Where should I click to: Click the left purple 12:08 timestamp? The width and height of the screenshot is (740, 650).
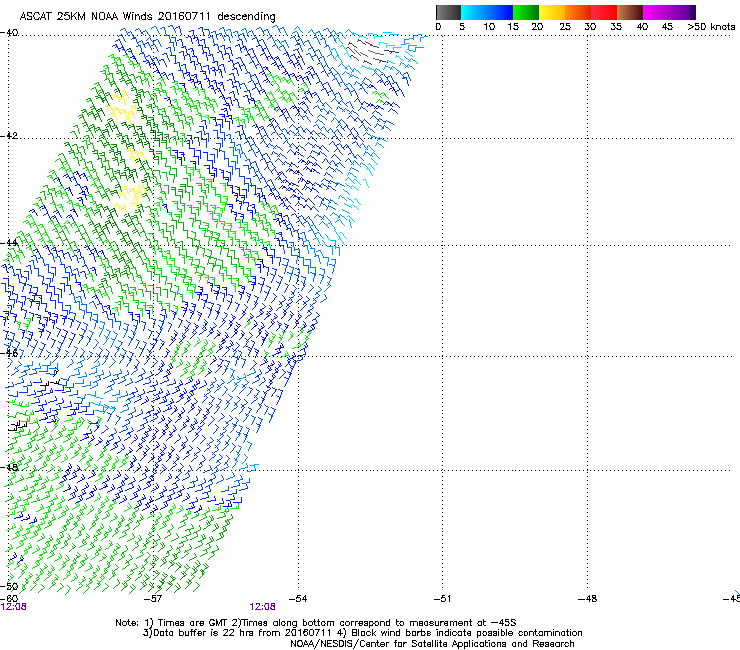pos(14,607)
